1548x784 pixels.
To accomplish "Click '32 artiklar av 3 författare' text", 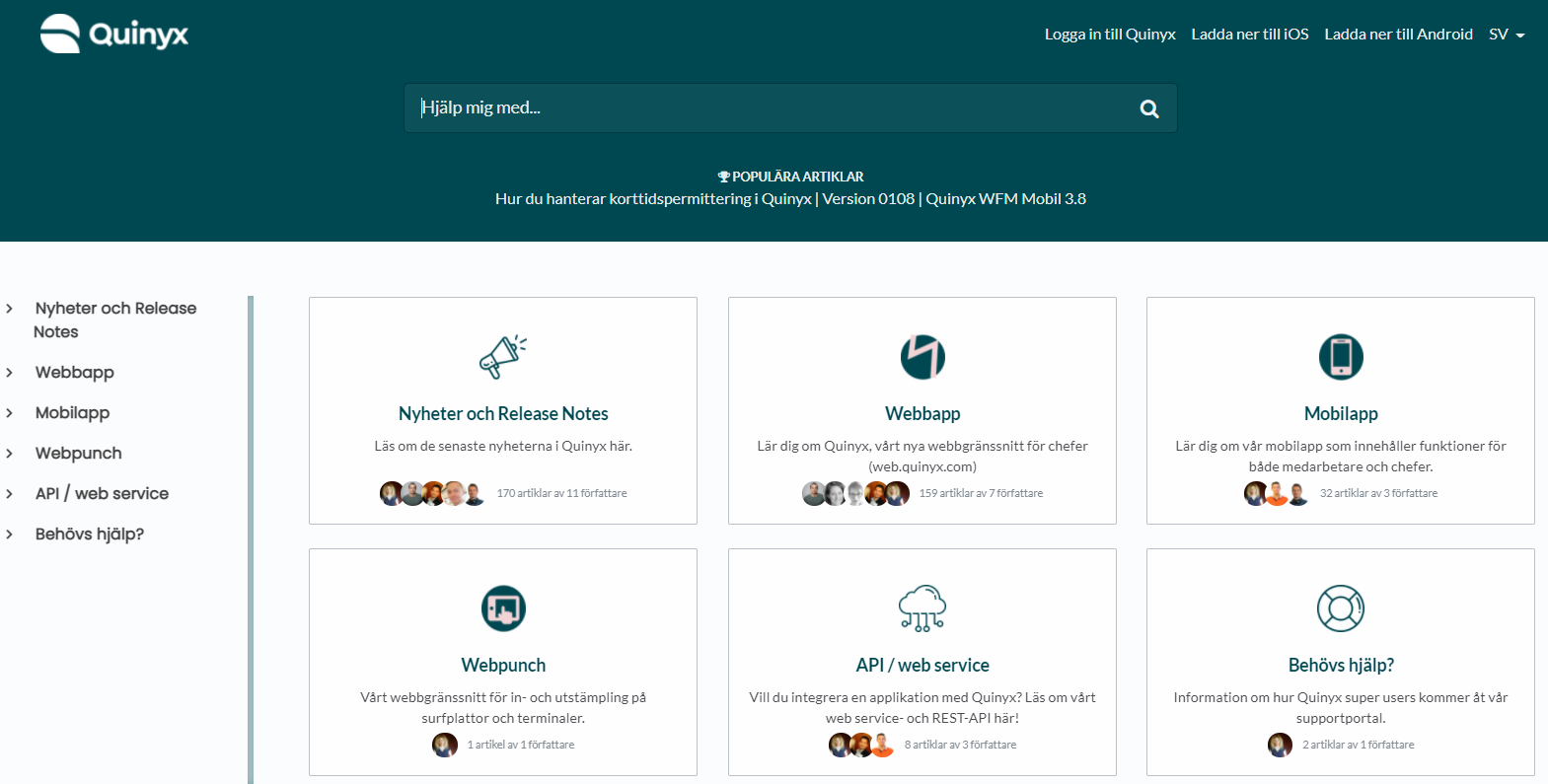I will pos(1378,493).
